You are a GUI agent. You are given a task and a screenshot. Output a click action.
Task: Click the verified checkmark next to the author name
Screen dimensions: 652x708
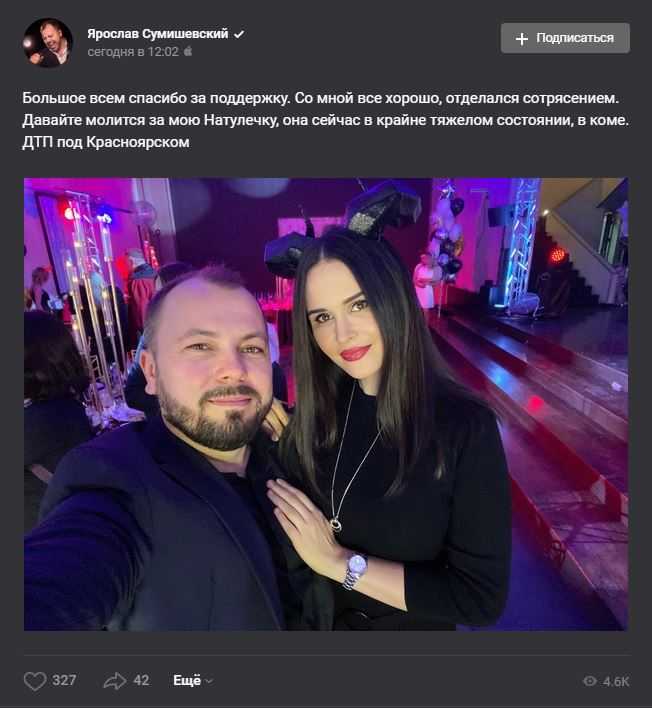(239, 34)
